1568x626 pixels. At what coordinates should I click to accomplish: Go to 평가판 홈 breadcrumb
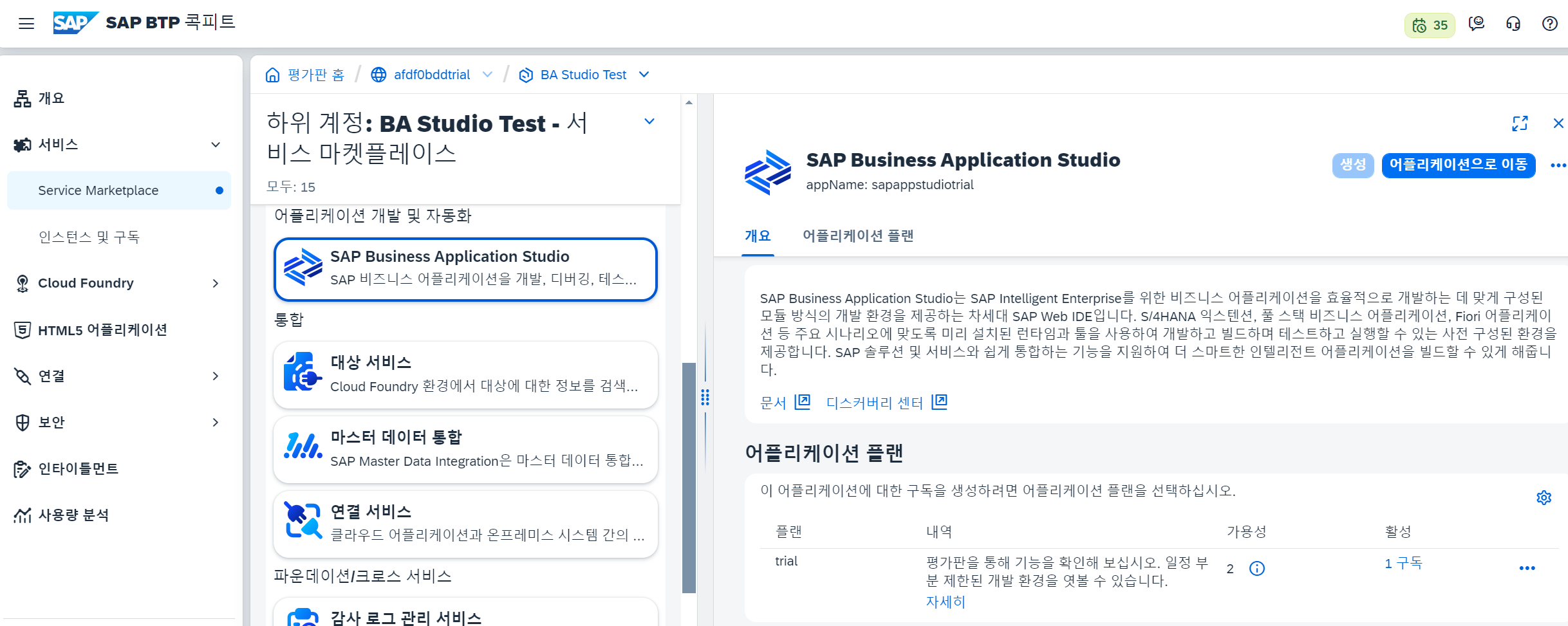[315, 75]
